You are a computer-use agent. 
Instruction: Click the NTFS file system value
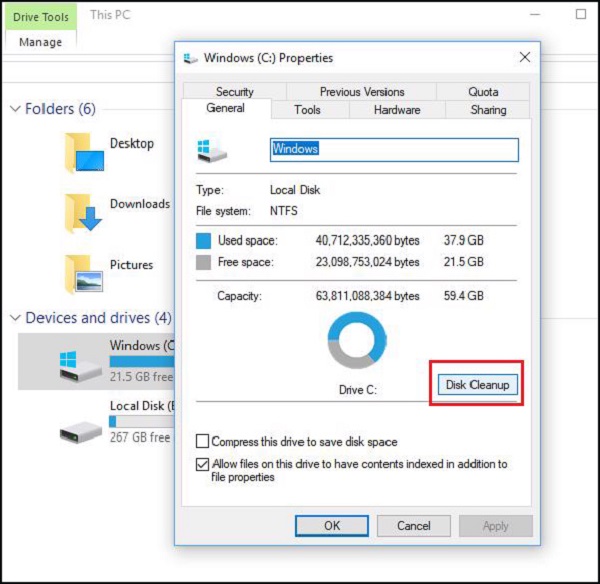coord(284,211)
